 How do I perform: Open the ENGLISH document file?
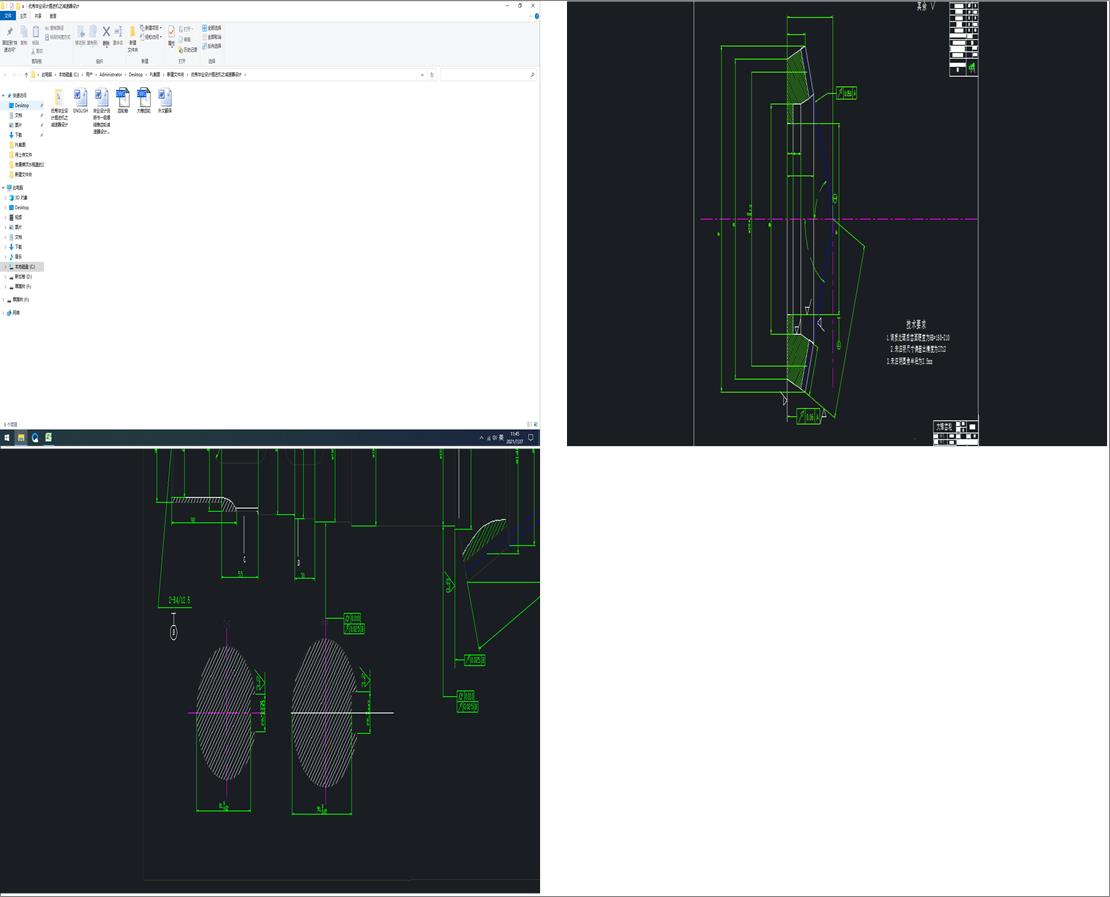point(80,98)
